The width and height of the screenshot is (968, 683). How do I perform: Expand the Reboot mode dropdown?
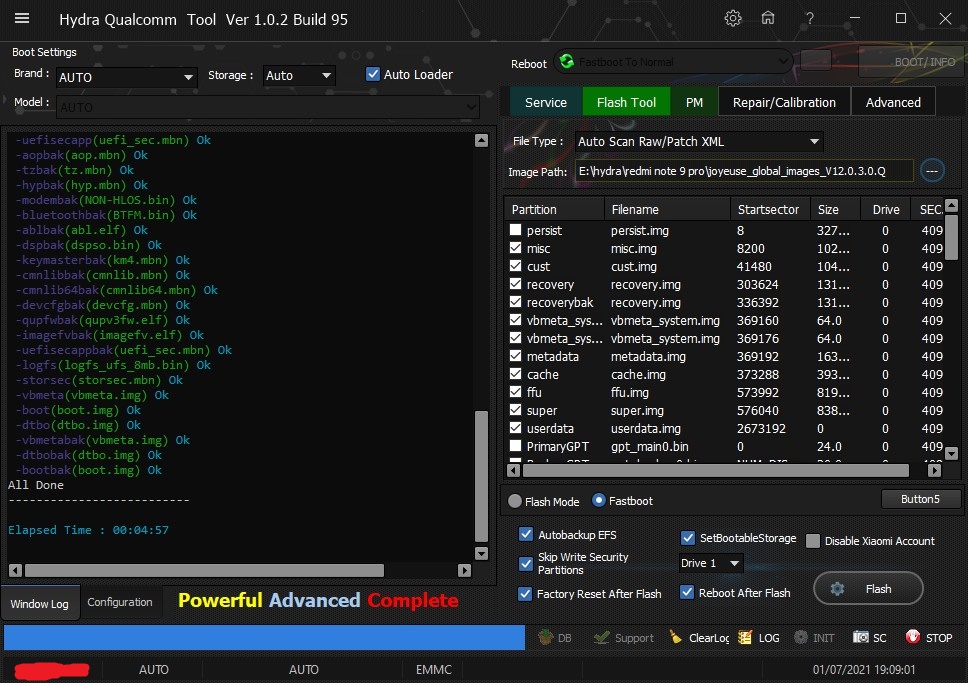[673, 62]
